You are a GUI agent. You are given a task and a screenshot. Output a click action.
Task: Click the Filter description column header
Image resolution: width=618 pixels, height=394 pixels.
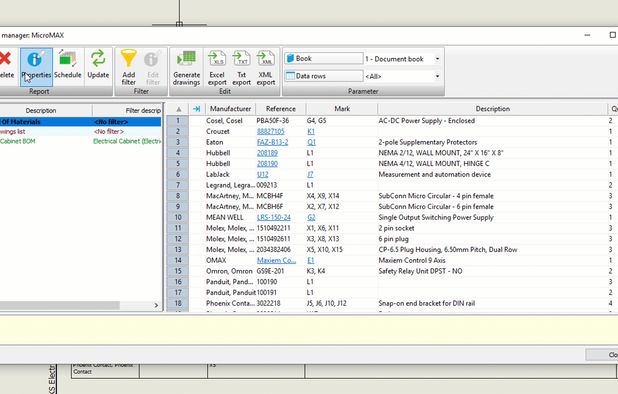point(127,111)
